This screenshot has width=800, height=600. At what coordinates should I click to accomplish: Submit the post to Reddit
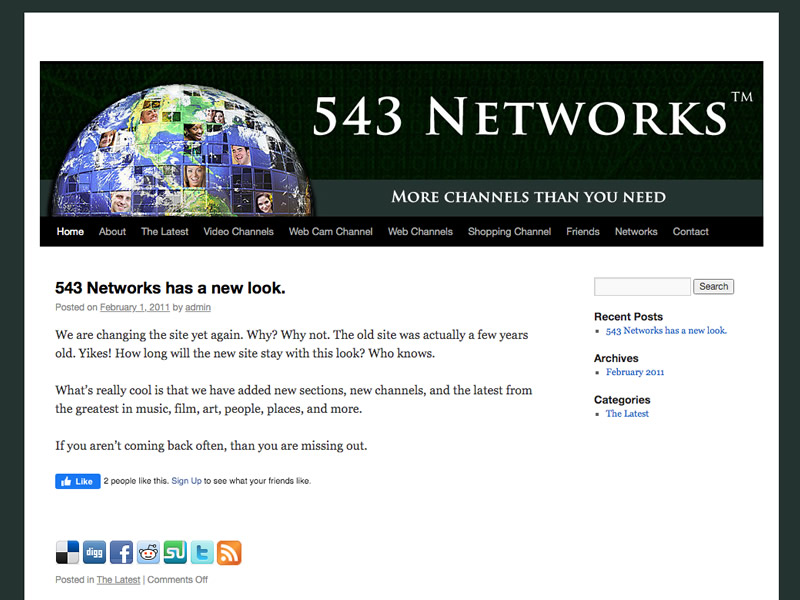[x=148, y=553]
